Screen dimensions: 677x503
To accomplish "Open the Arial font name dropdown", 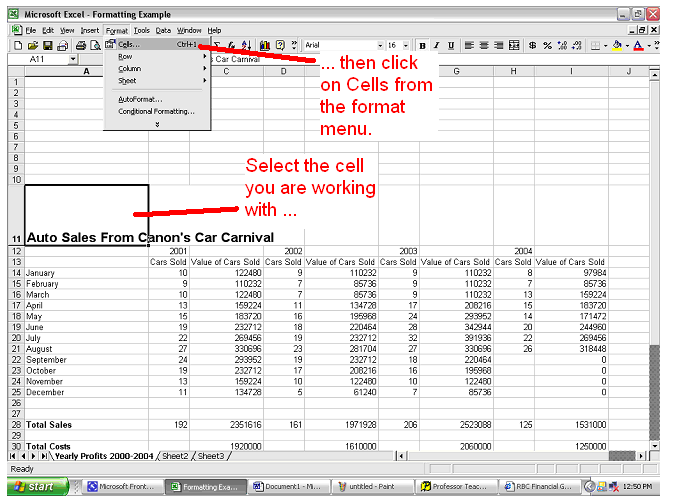I will click(x=380, y=45).
